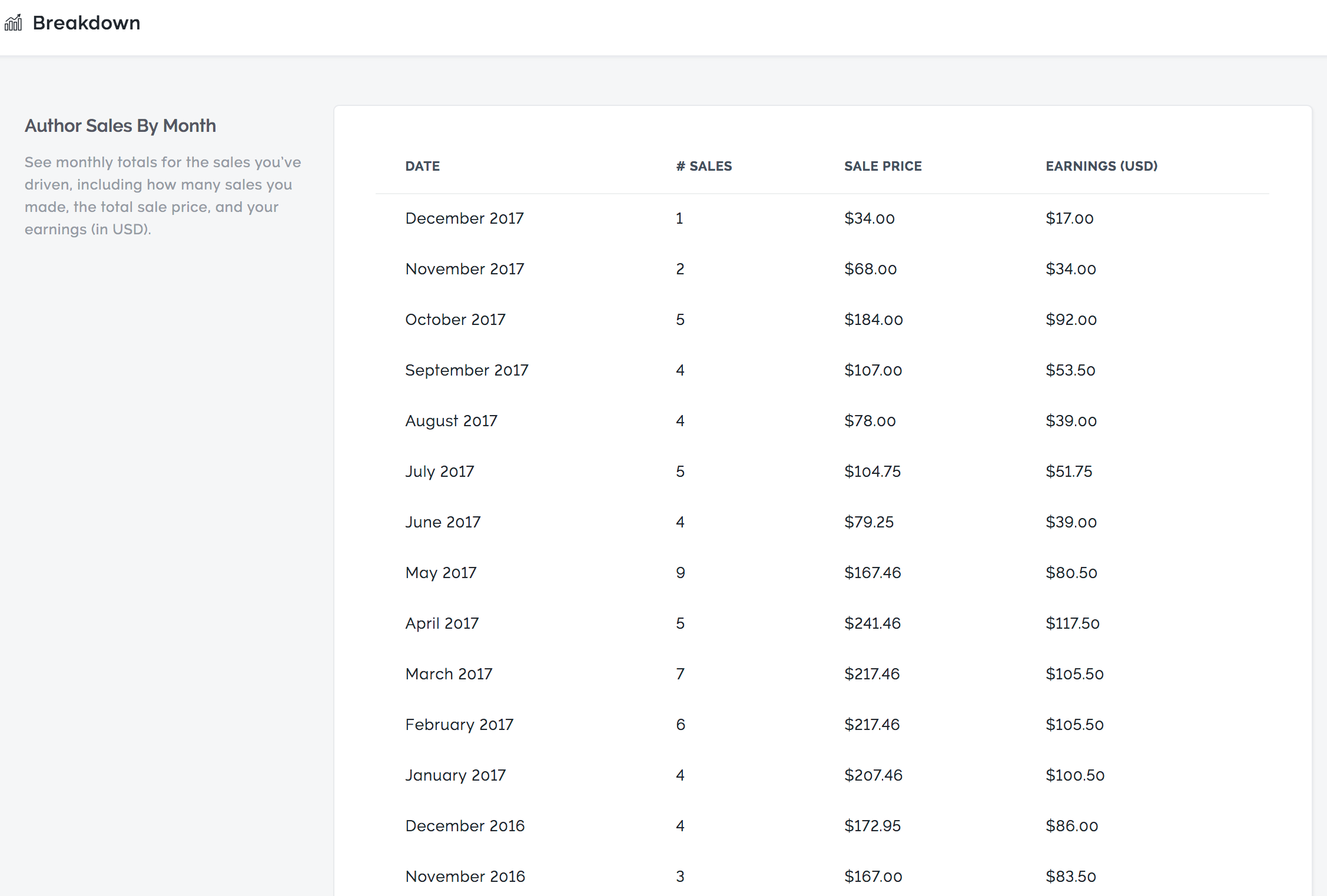This screenshot has height=896, width=1327.
Task: Click the $78.00 sale price value
Action: (870, 421)
